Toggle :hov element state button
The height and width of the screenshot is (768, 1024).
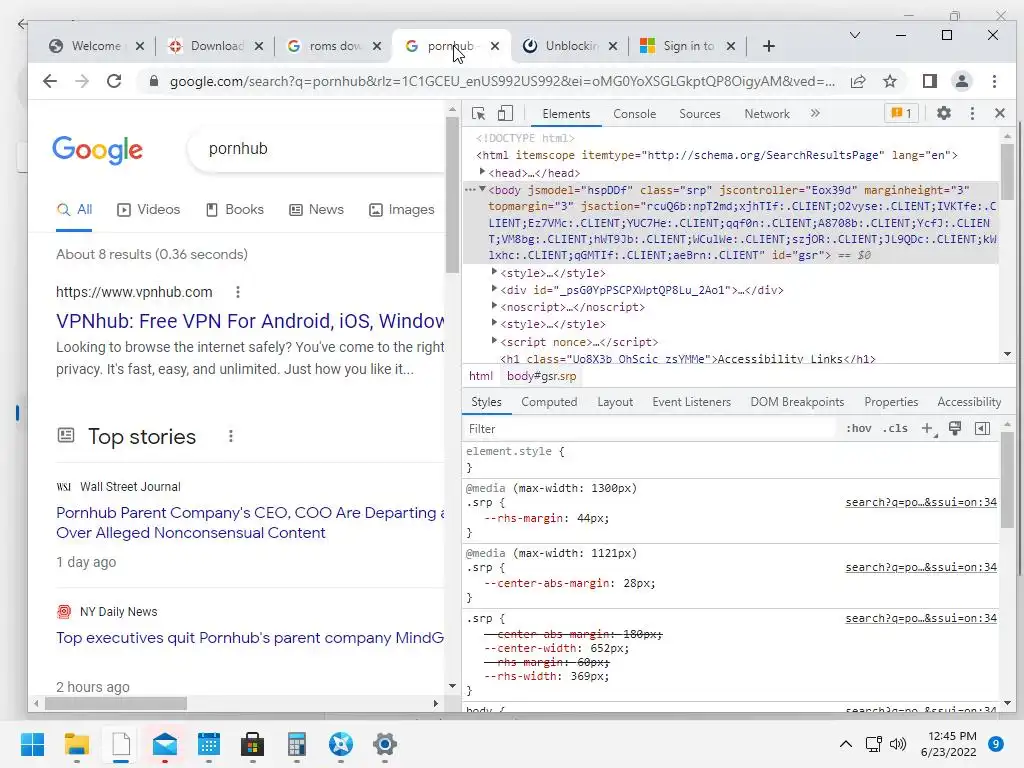(x=858, y=428)
